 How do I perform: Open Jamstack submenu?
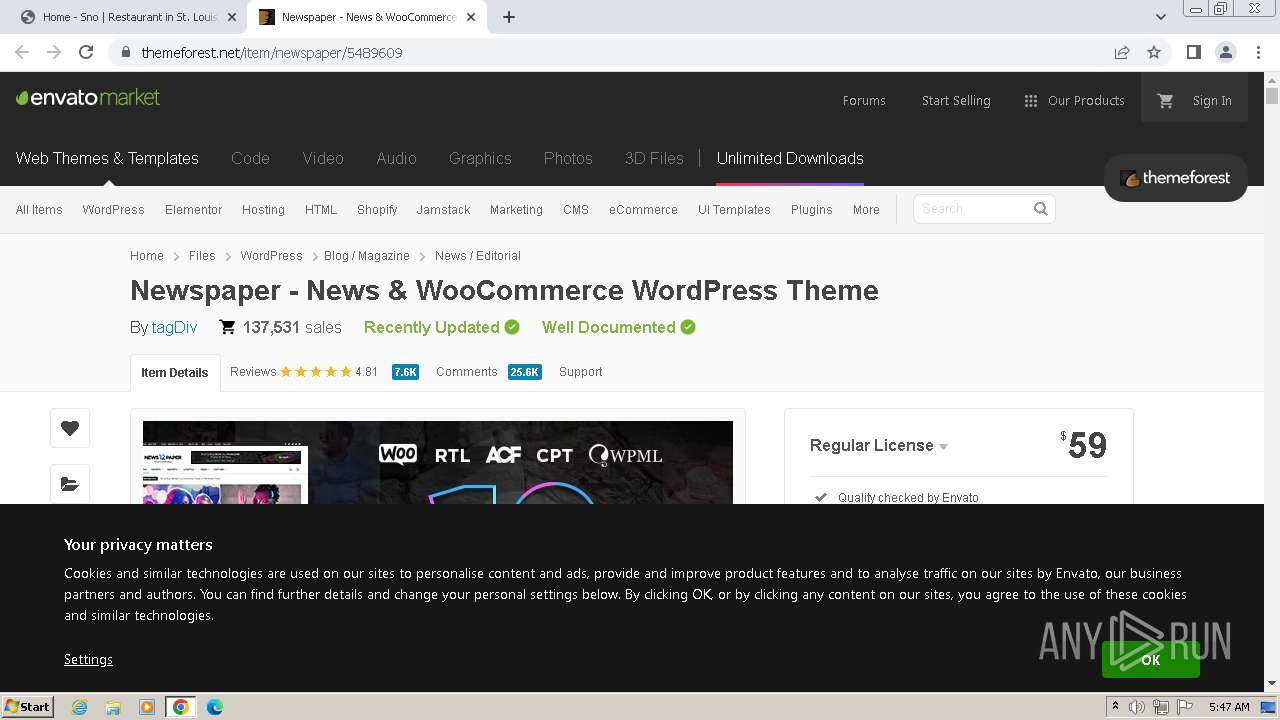443,210
